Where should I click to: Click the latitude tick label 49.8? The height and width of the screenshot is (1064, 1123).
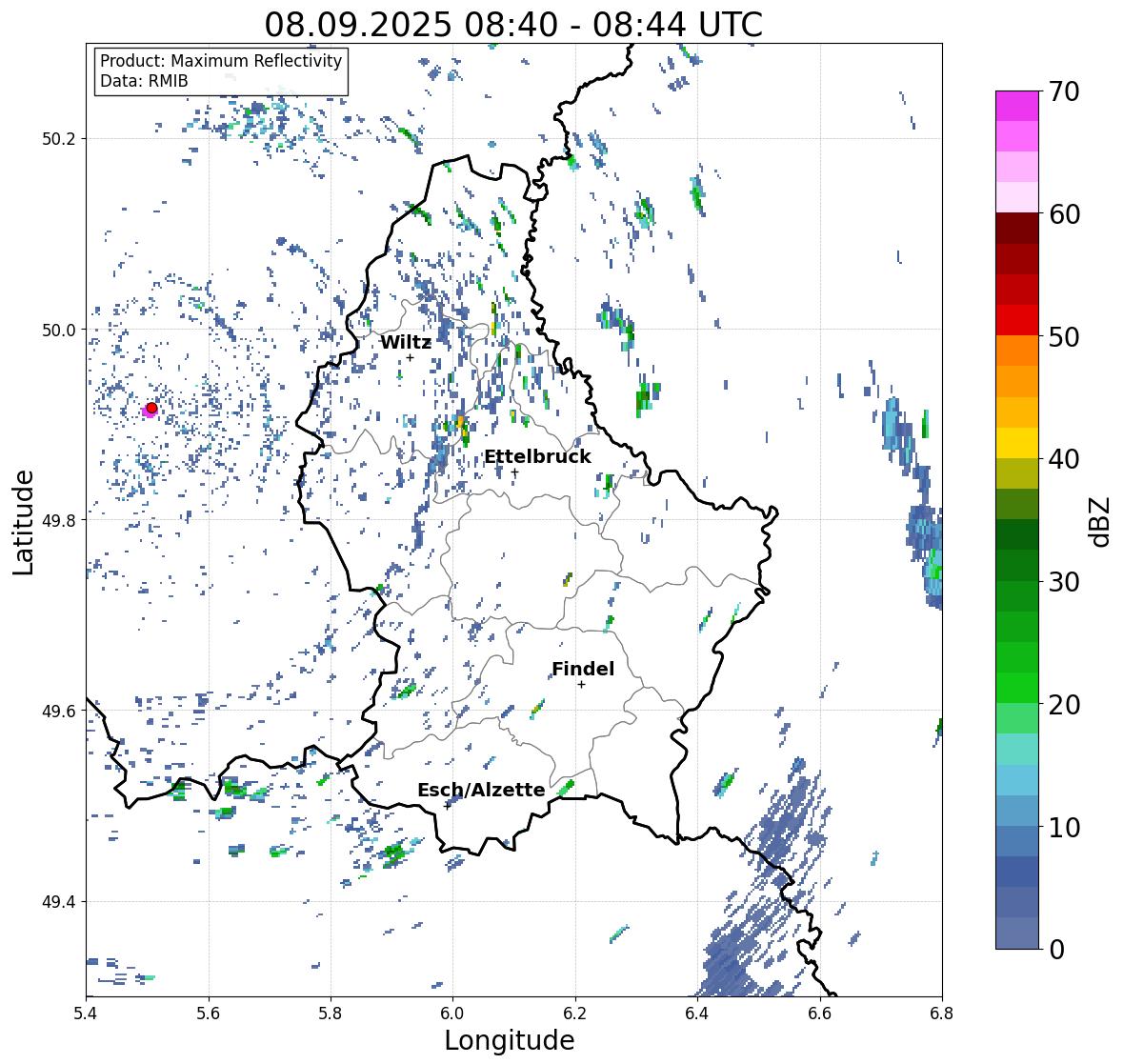(59, 520)
